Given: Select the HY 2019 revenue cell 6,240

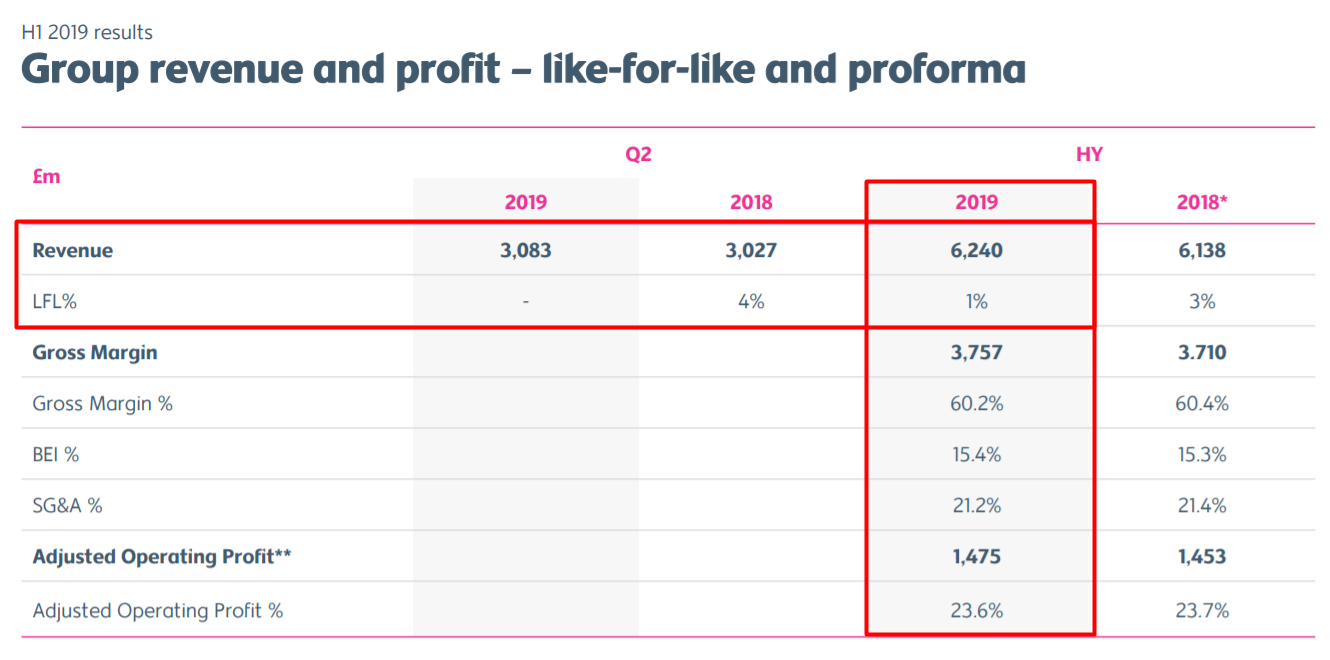Looking at the screenshot, I should pos(977,250).
